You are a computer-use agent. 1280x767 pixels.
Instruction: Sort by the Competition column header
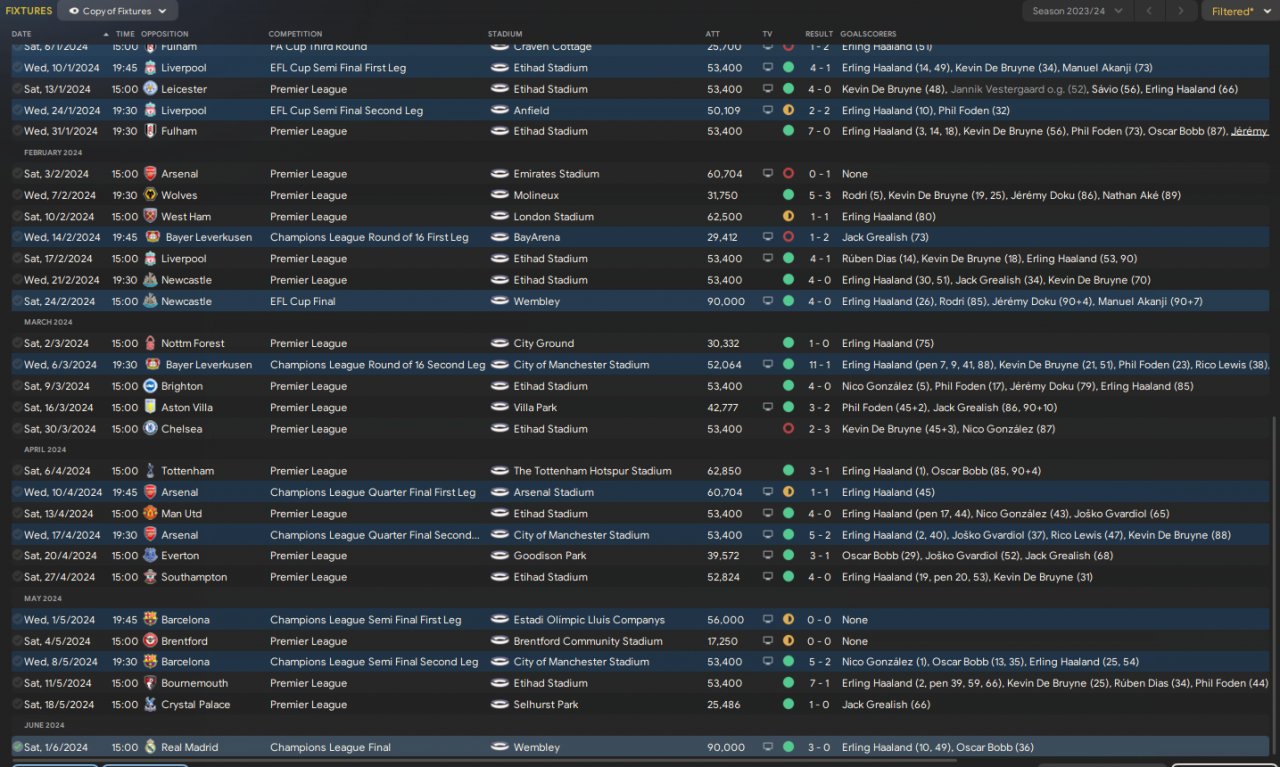(x=293, y=34)
